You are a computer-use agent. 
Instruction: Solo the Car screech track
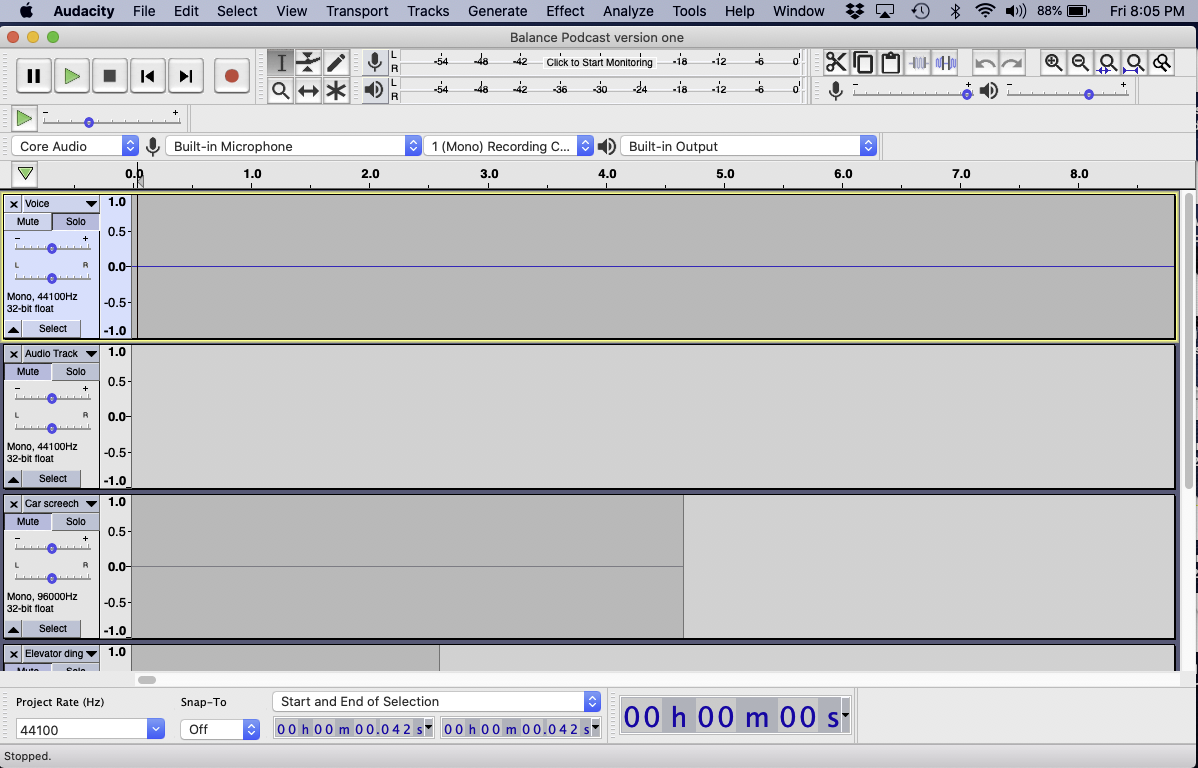pyautogui.click(x=76, y=521)
